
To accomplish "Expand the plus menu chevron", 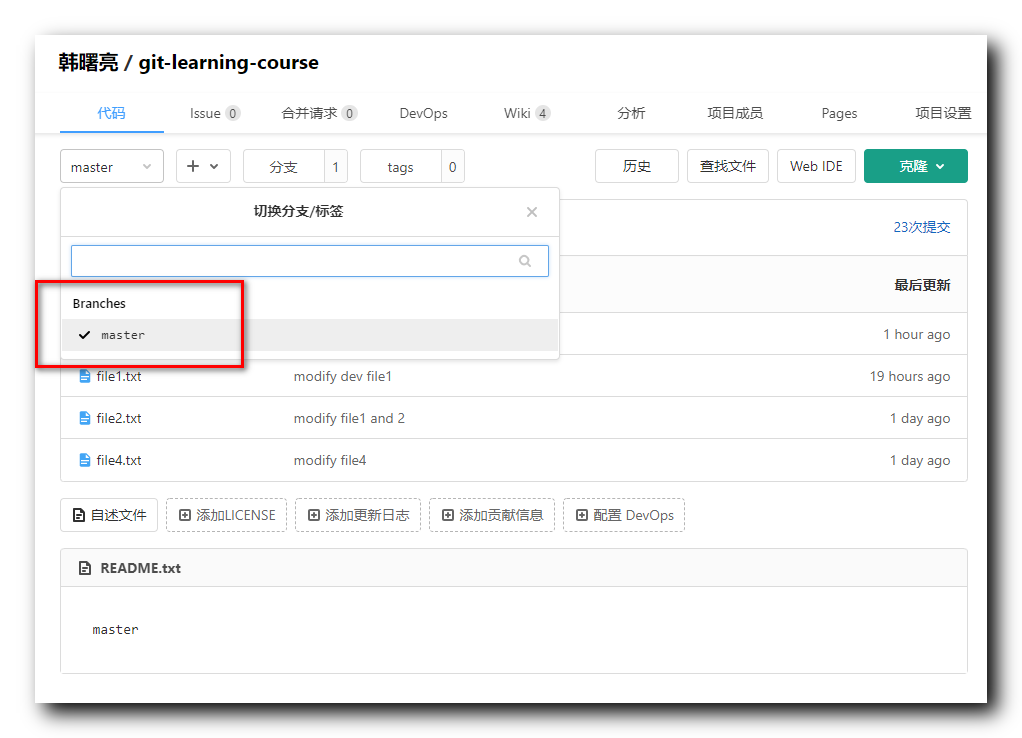I will (214, 167).
